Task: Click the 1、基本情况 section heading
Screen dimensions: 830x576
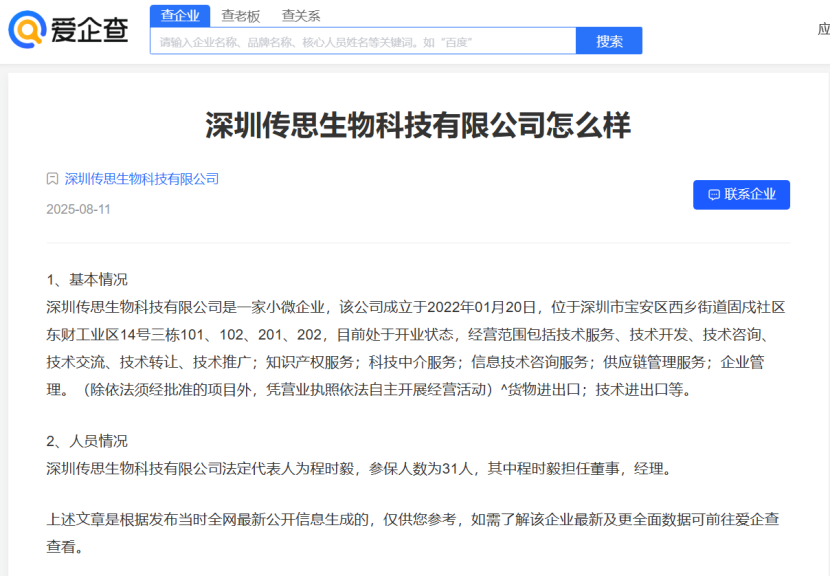Action: (x=87, y=279)
